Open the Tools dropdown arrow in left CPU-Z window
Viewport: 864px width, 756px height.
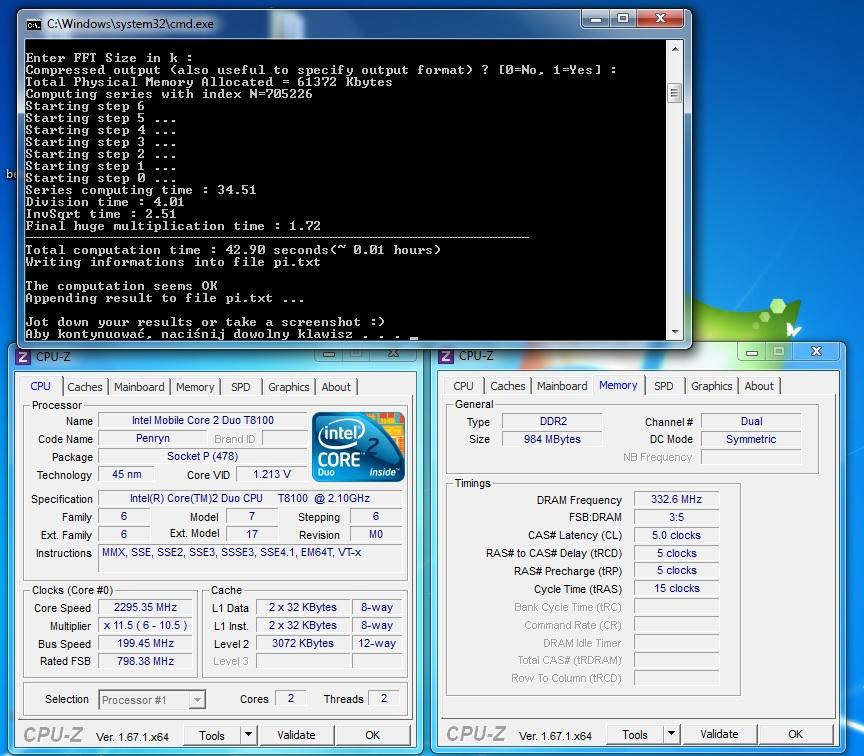coord(249,735)
